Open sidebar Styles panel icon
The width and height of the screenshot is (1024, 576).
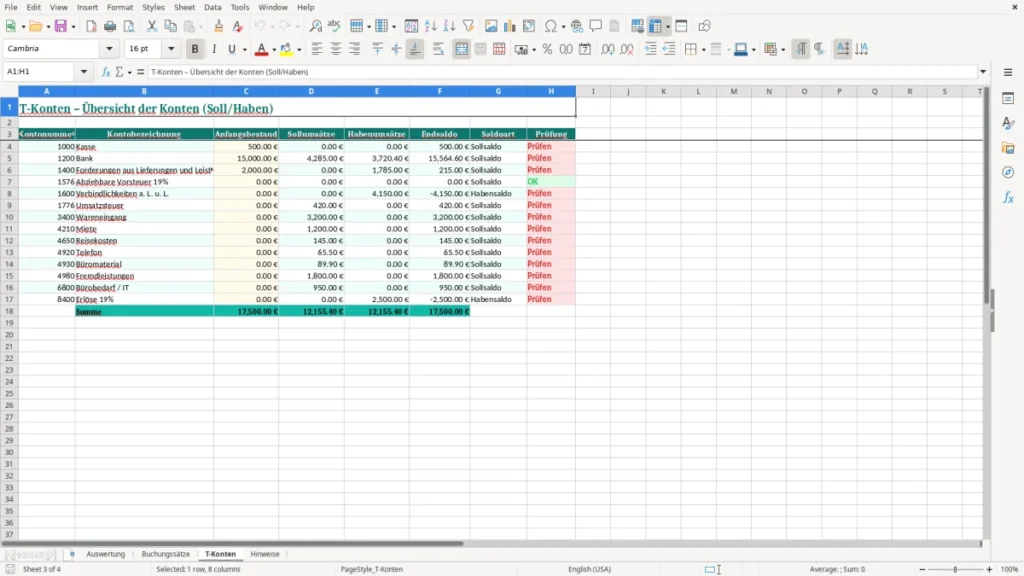pos(1008,123)
